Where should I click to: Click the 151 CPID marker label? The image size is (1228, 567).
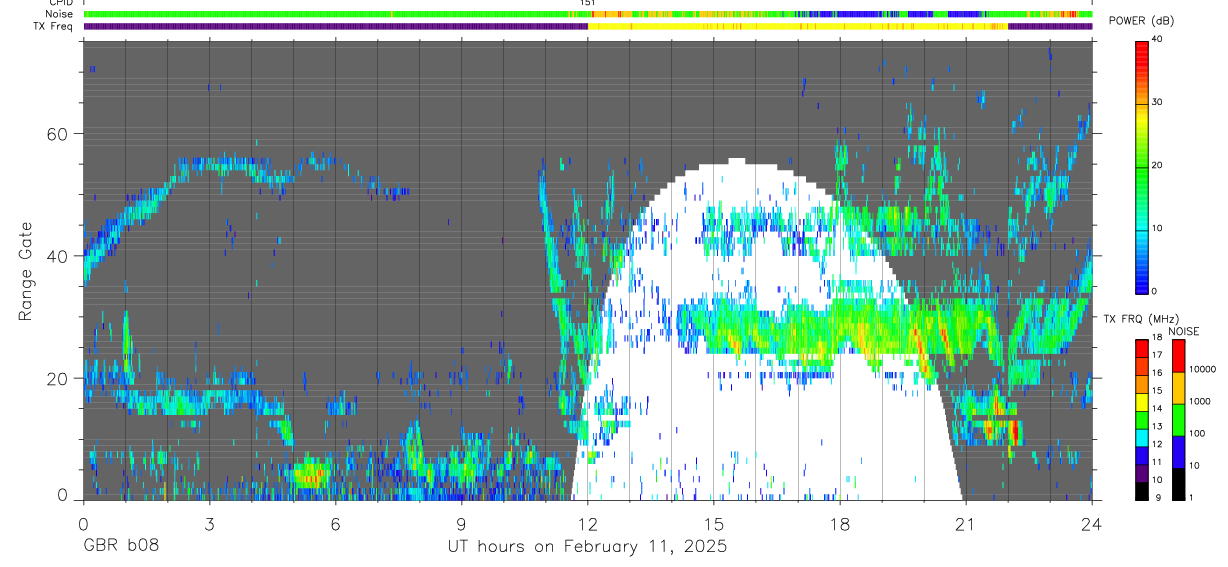[588, 3]
